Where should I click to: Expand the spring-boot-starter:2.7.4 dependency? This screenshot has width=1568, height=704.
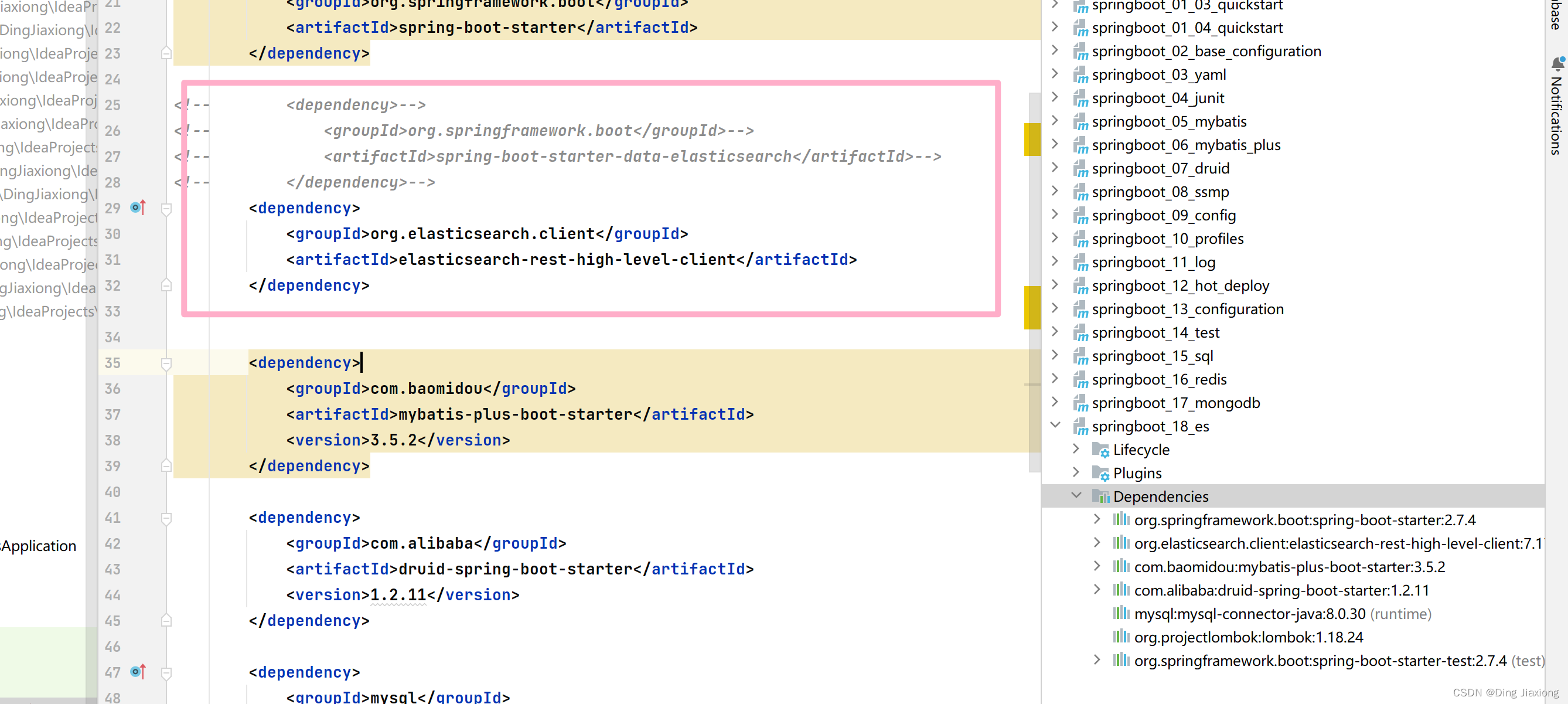tap(1097, 519)
